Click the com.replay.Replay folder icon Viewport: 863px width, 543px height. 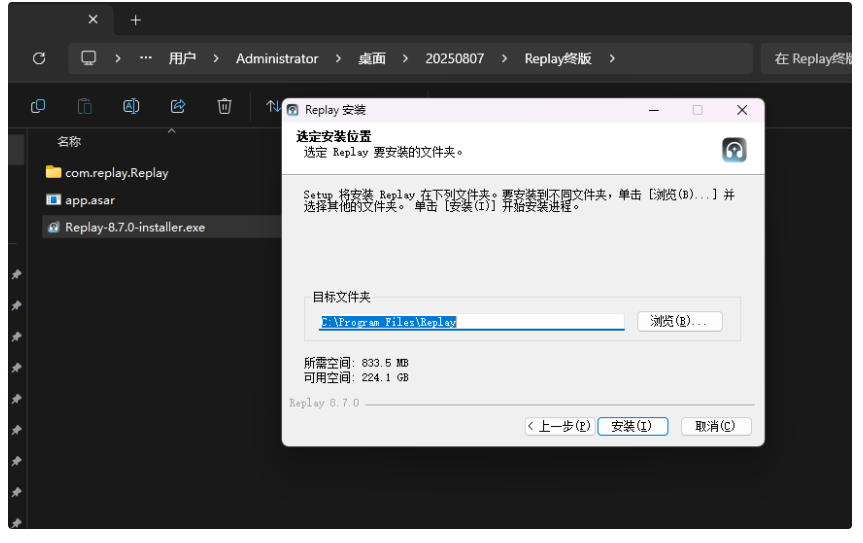[x=53, y=172]
